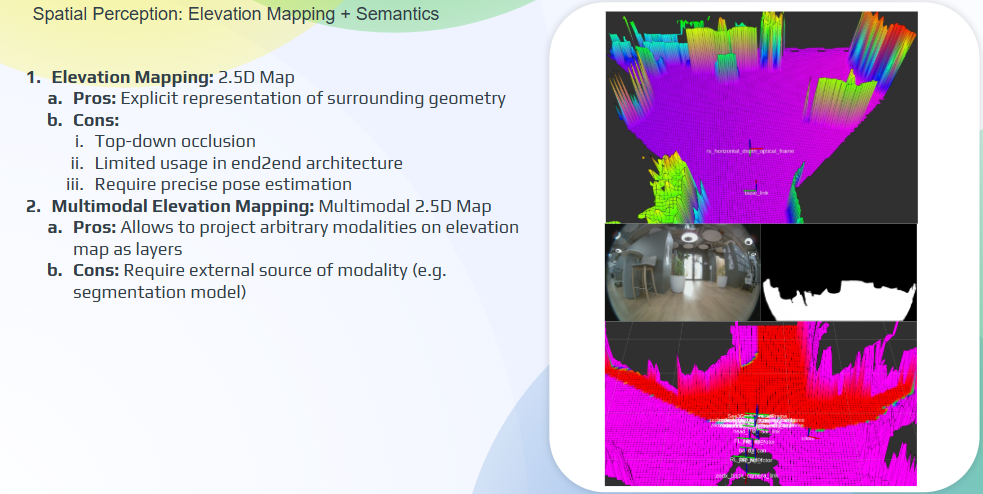Select the fisheye camera room photo
Viewport: 983px width, 494px height.
pyautogui.click(x=683, y=273)
